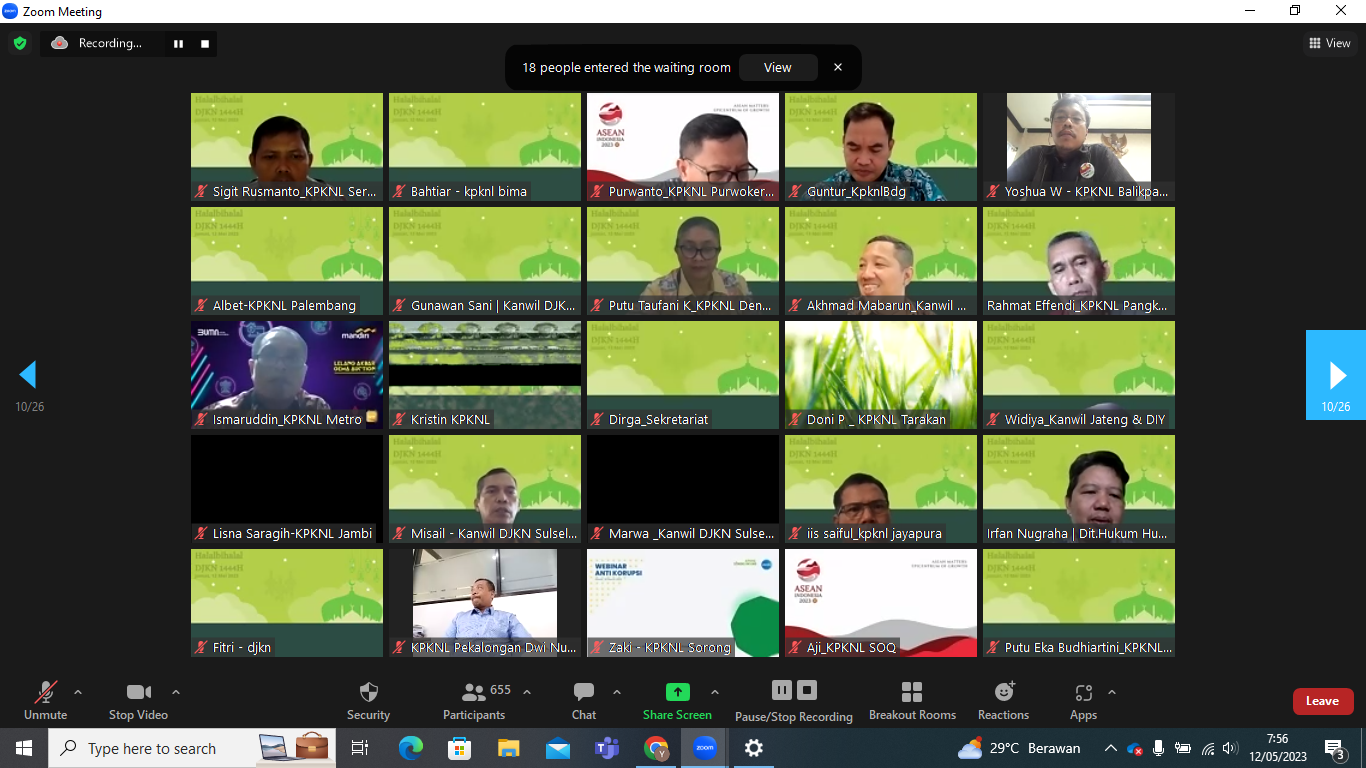Open the Apps icon in toolbar
Screen dimensions: 1366x768
coord(1083,692)
